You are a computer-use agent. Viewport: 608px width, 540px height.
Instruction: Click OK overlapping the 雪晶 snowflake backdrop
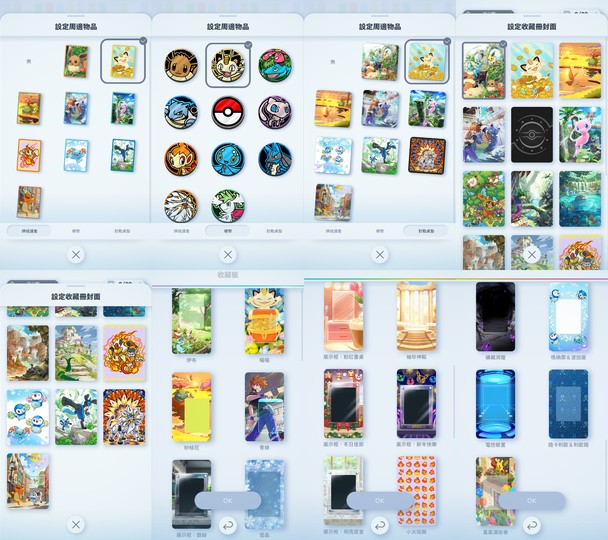pyautogui.click(x=228, y=500)
